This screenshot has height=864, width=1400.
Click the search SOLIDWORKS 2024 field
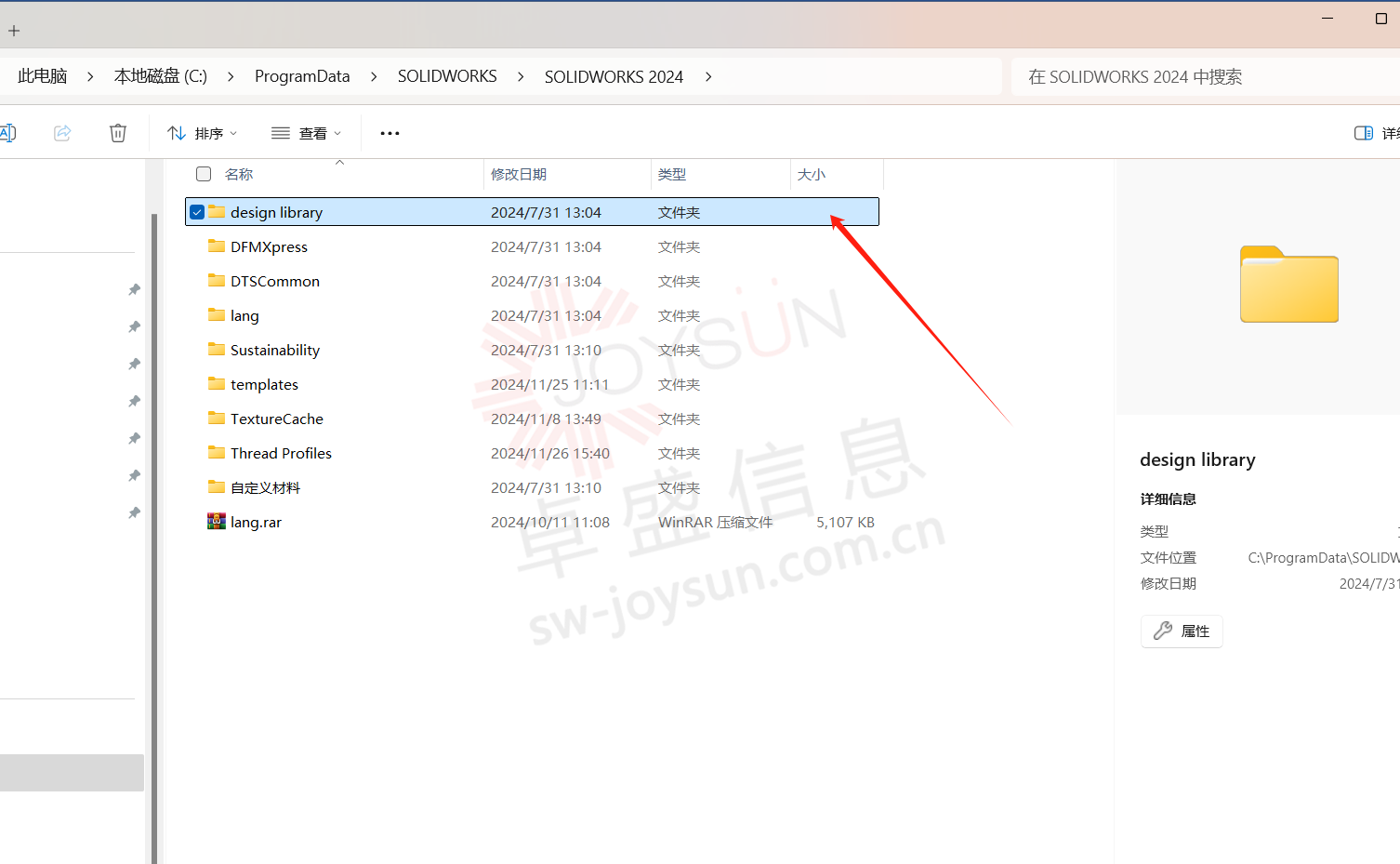1206,76
